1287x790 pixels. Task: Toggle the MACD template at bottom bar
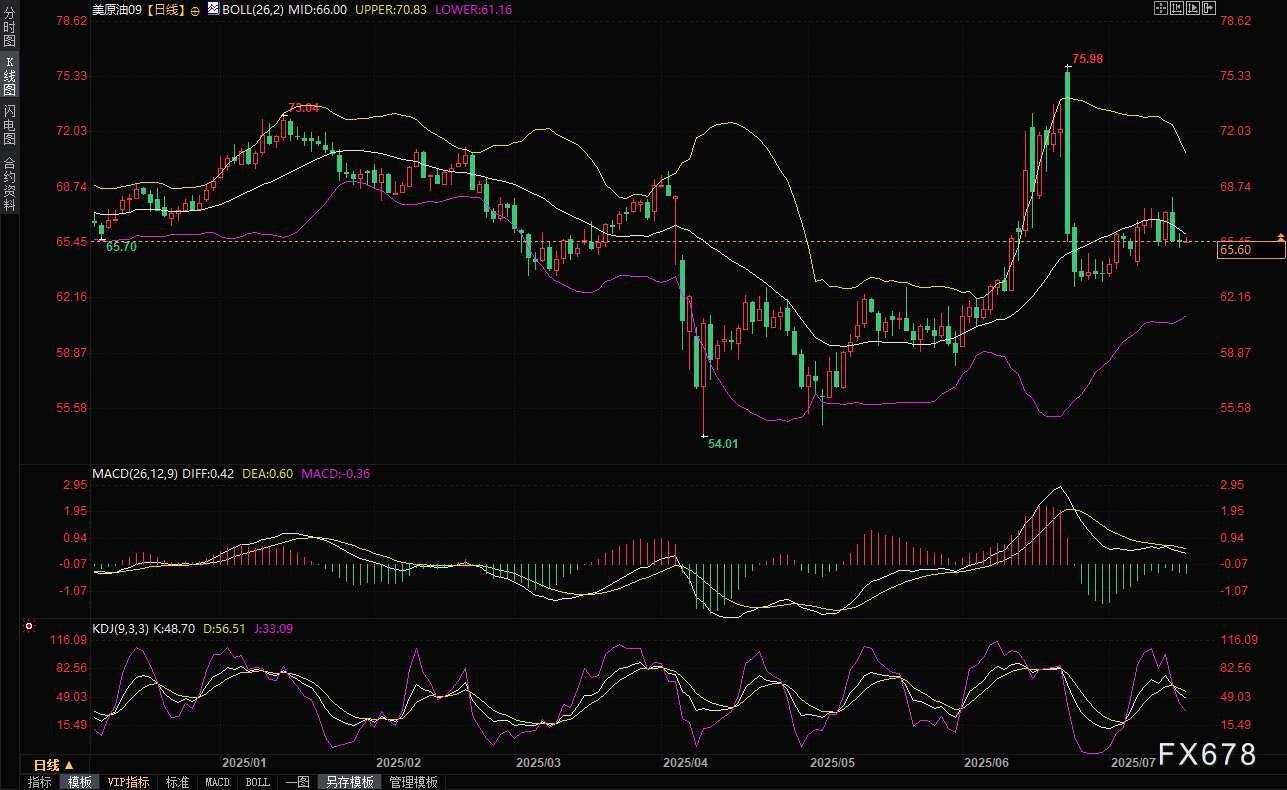[217, 782]
